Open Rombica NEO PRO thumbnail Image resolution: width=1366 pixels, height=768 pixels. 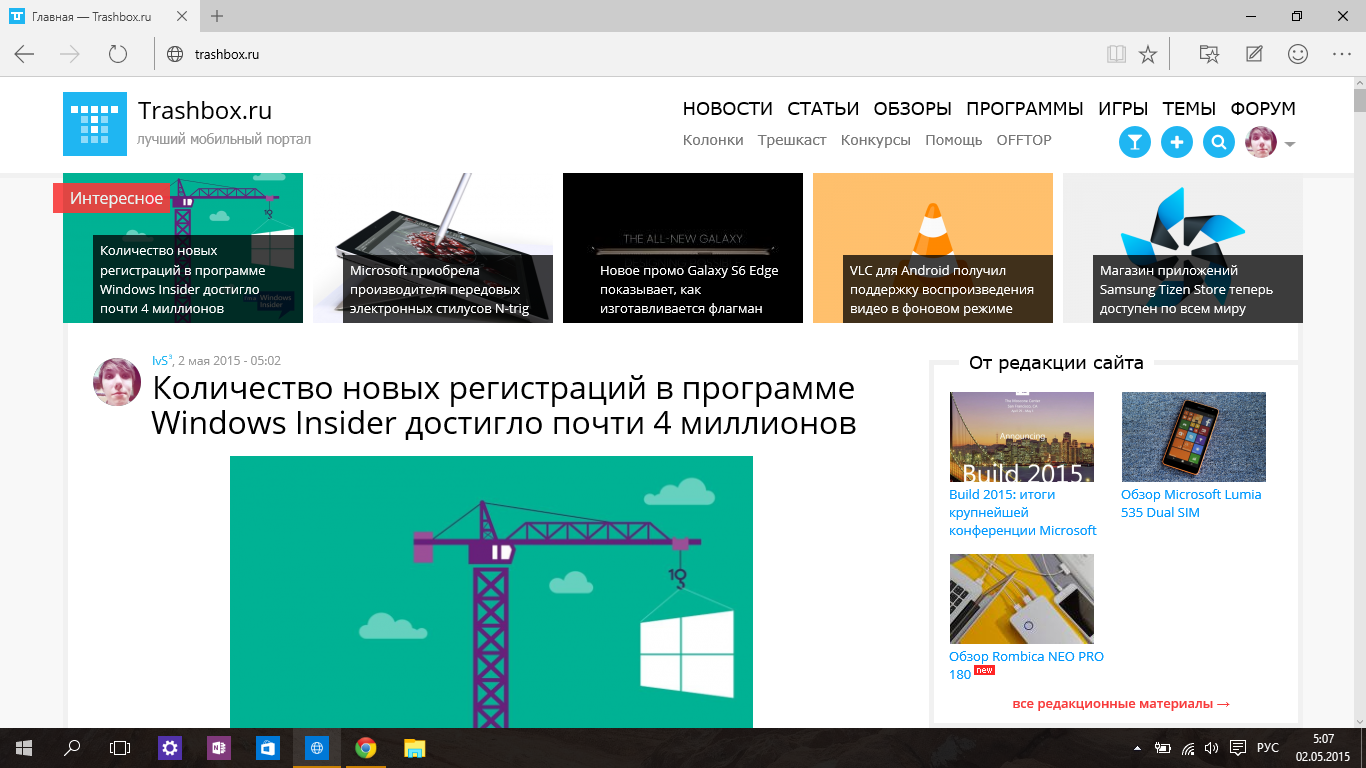(1022, 599)
